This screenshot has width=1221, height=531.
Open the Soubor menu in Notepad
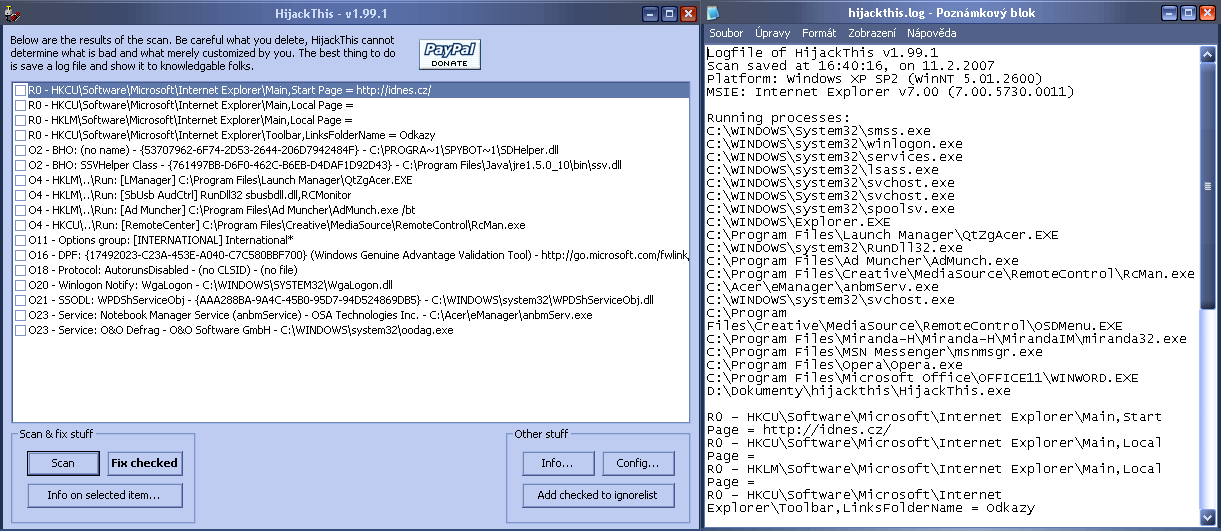click(x=726, y=33)
